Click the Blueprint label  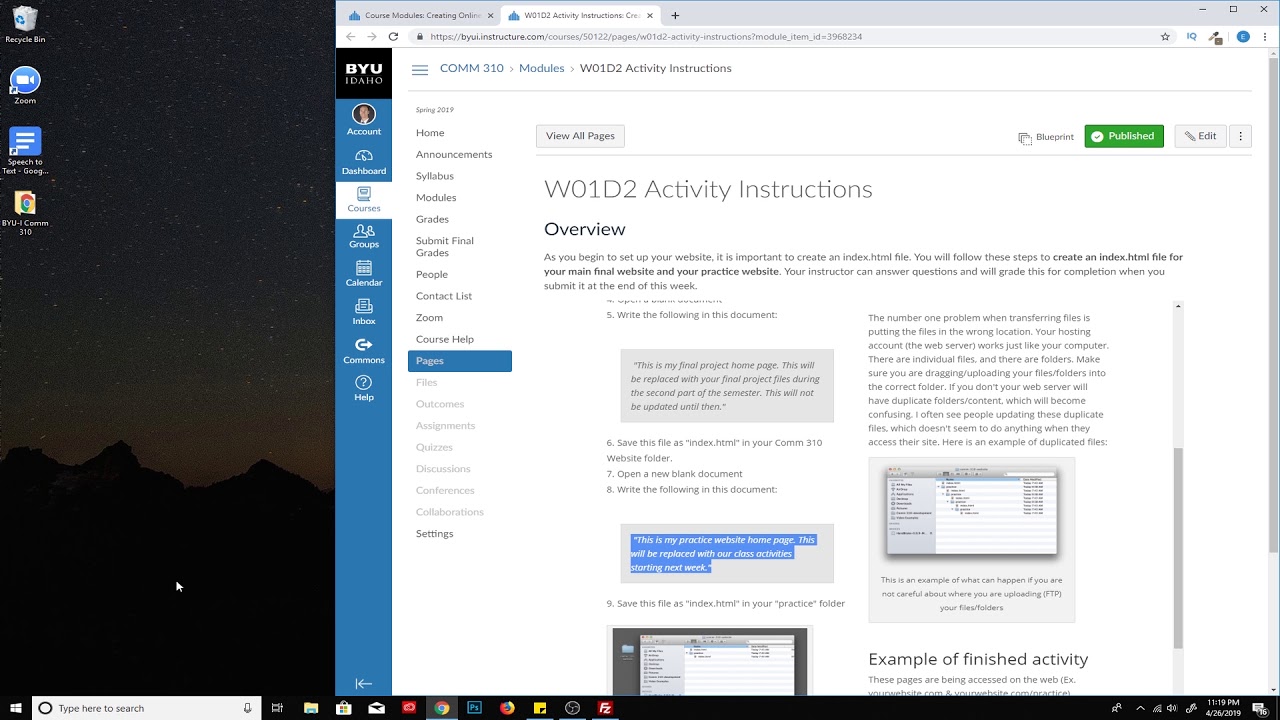[1046, 137]
